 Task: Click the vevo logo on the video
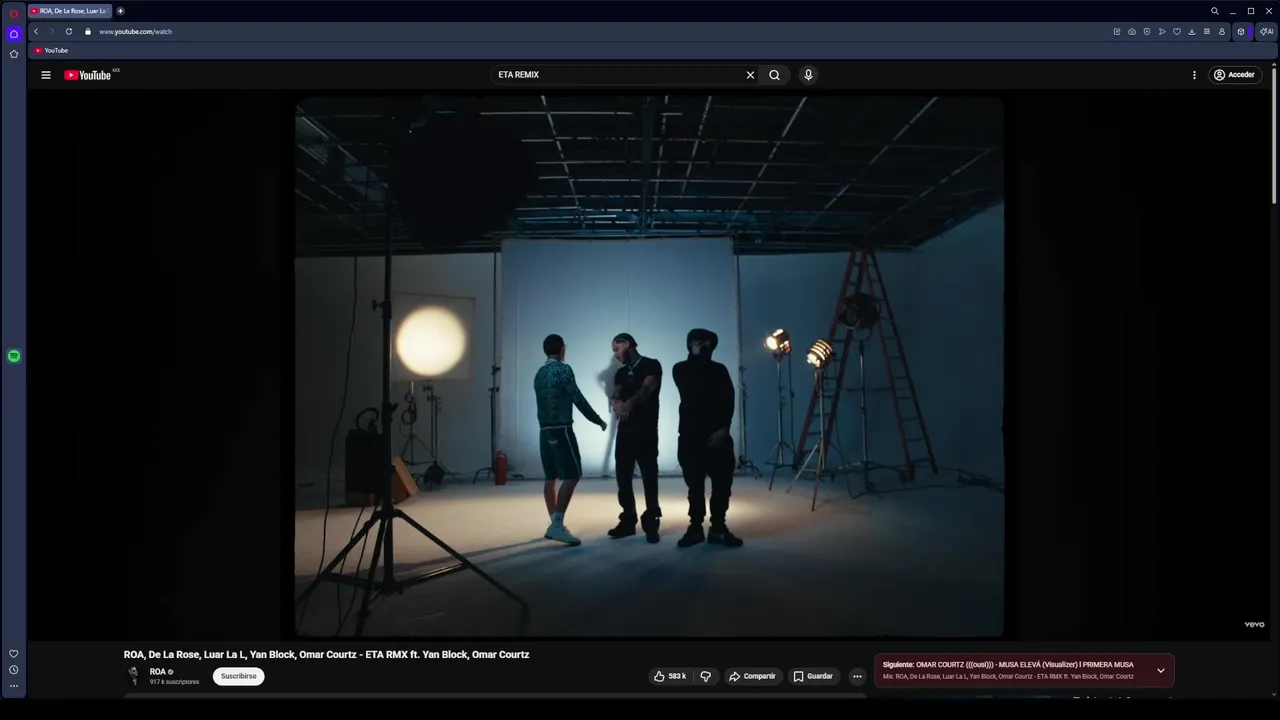tap(1254, 625)
